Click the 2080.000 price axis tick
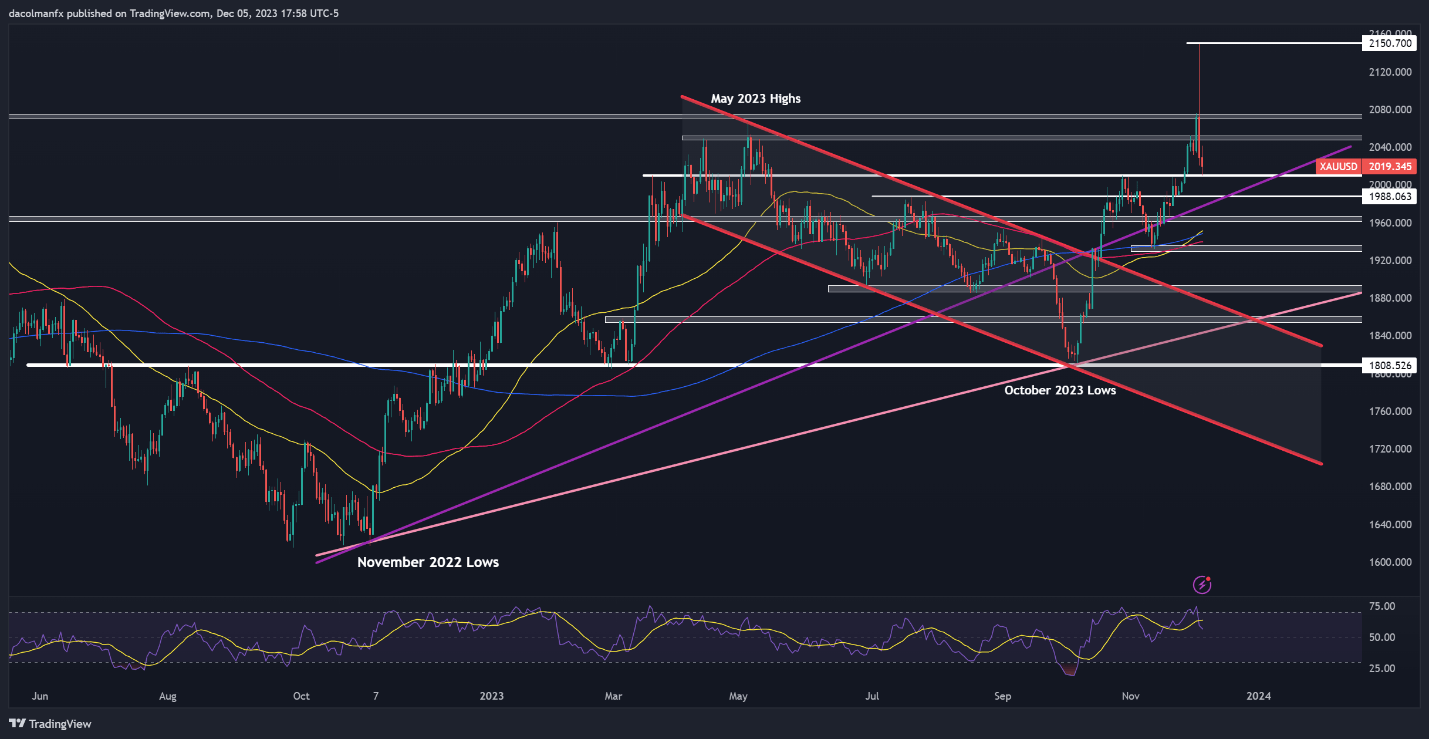 [x=1391, y=110]
